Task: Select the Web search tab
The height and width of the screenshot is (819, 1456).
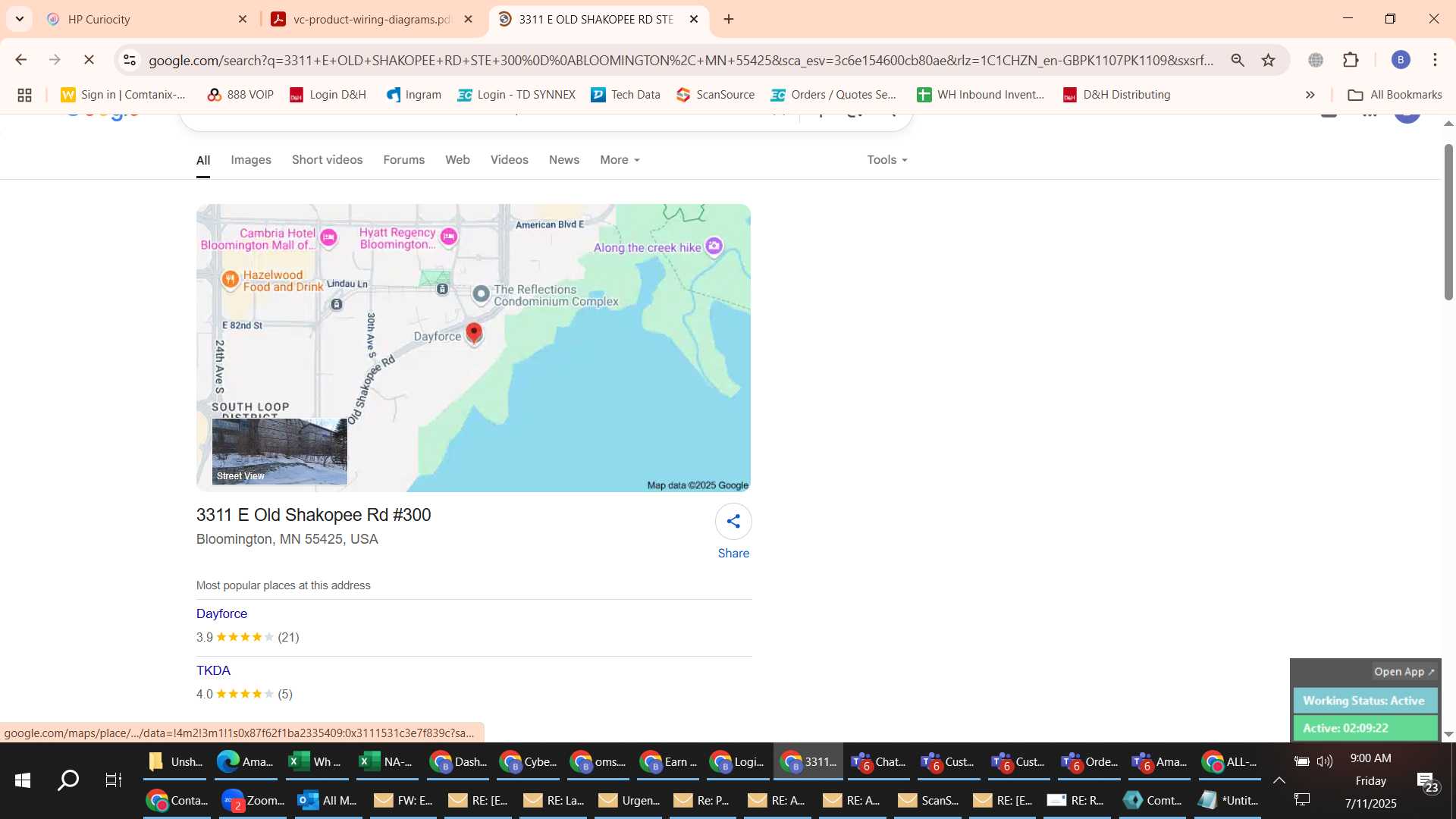Action: pyautogui.click(x=457, y=160)
